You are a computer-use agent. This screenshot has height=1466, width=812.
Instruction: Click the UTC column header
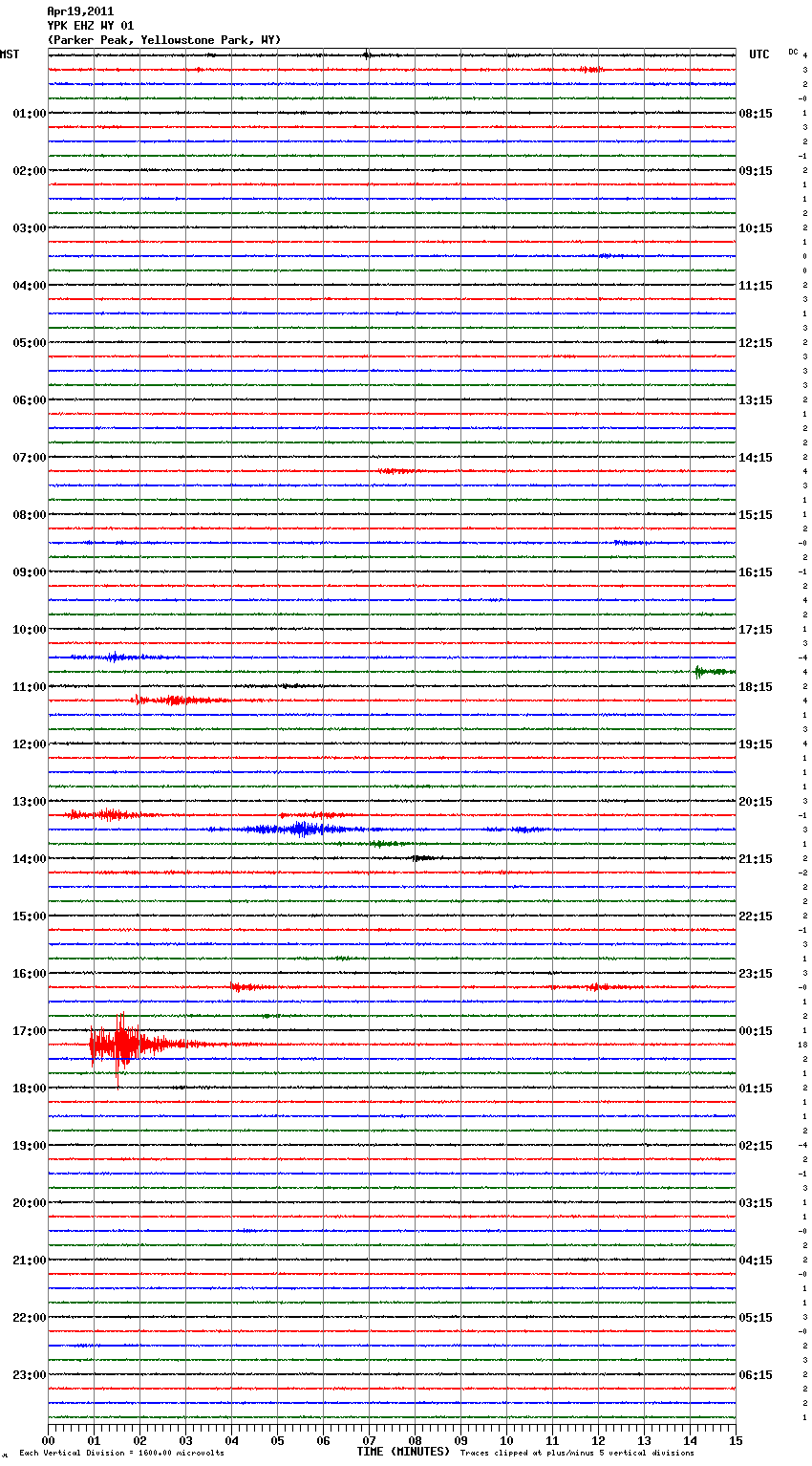coord(759,54)
